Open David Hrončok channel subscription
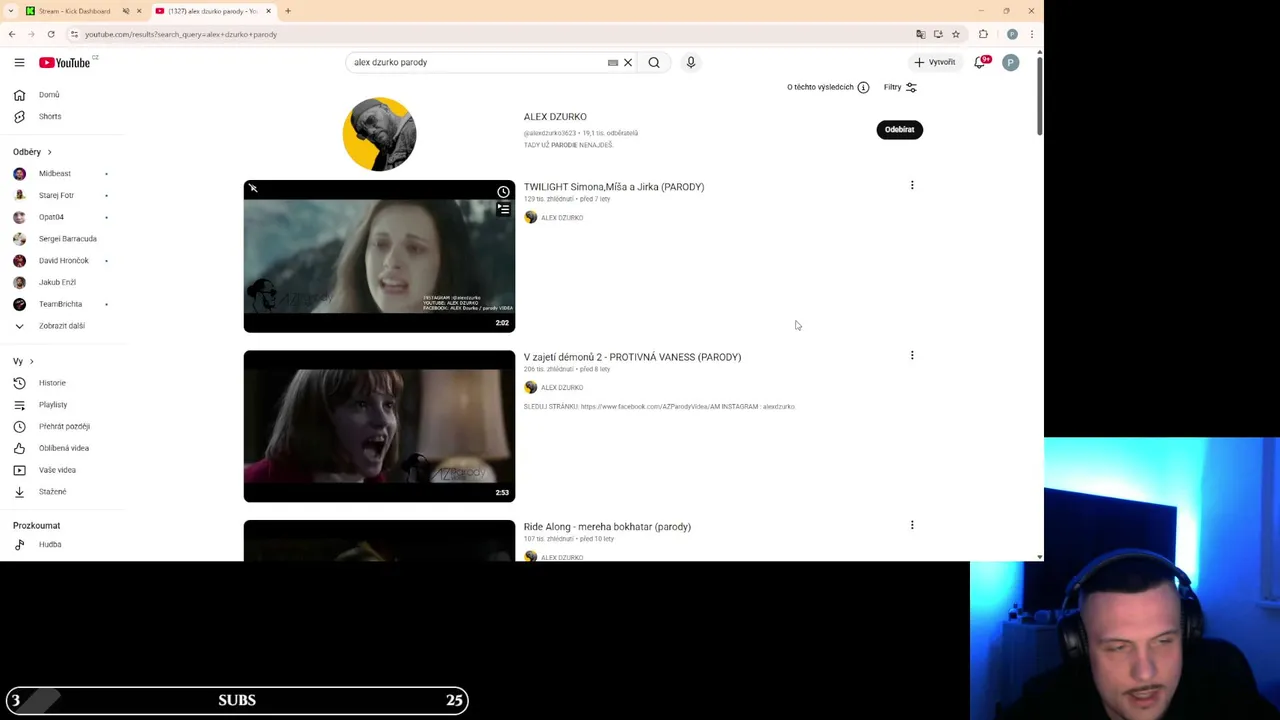The image size is (1280, 720). tap(62, 261)
